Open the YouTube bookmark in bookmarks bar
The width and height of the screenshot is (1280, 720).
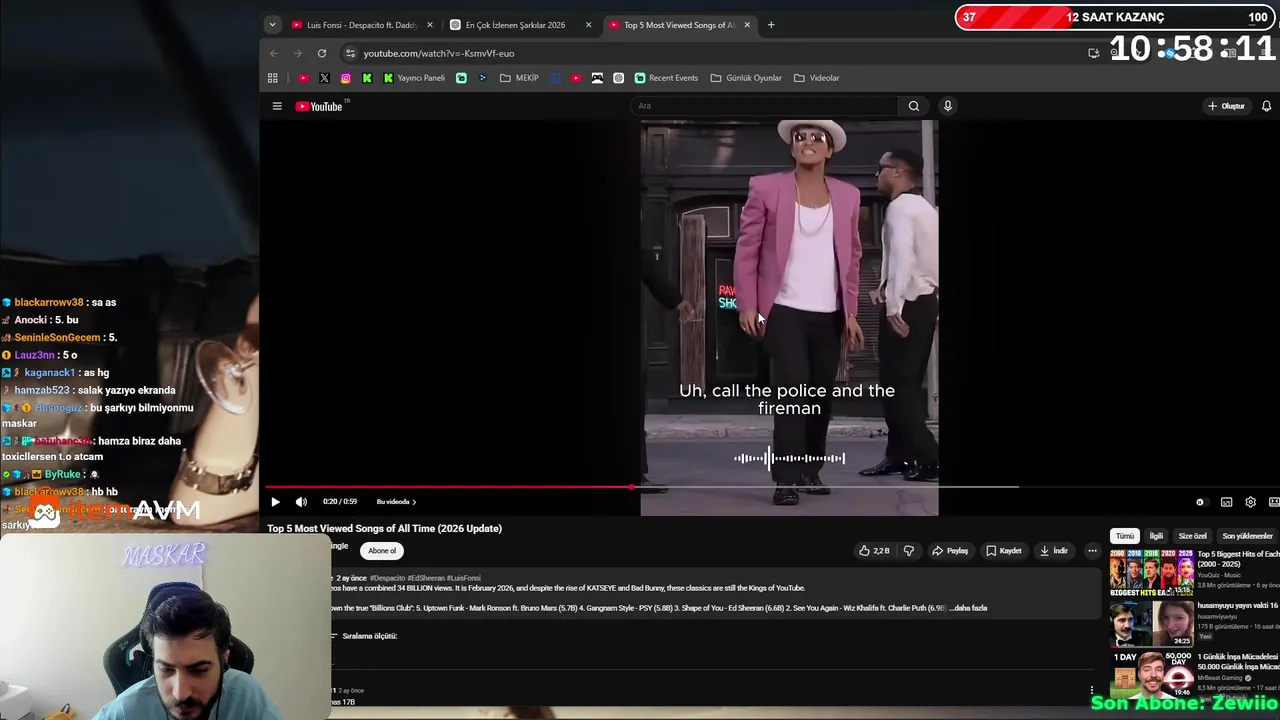(304, 78)
